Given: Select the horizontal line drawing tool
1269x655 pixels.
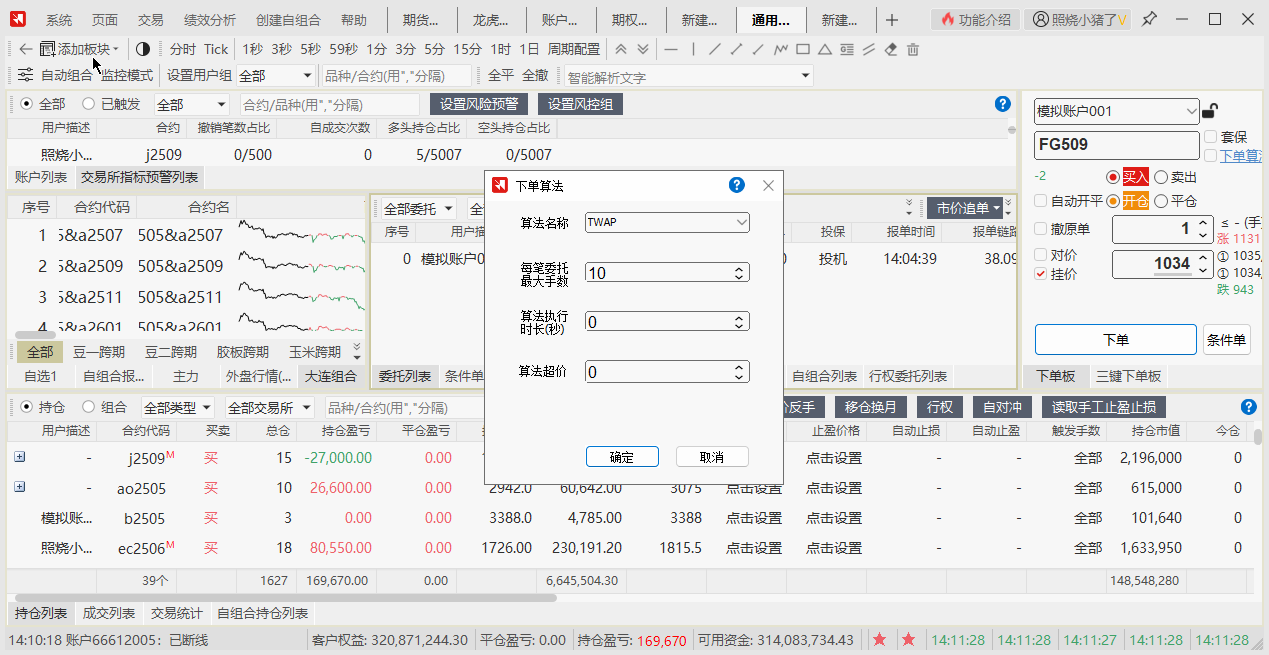Looking at the screenshot, I should click(671, 49).
